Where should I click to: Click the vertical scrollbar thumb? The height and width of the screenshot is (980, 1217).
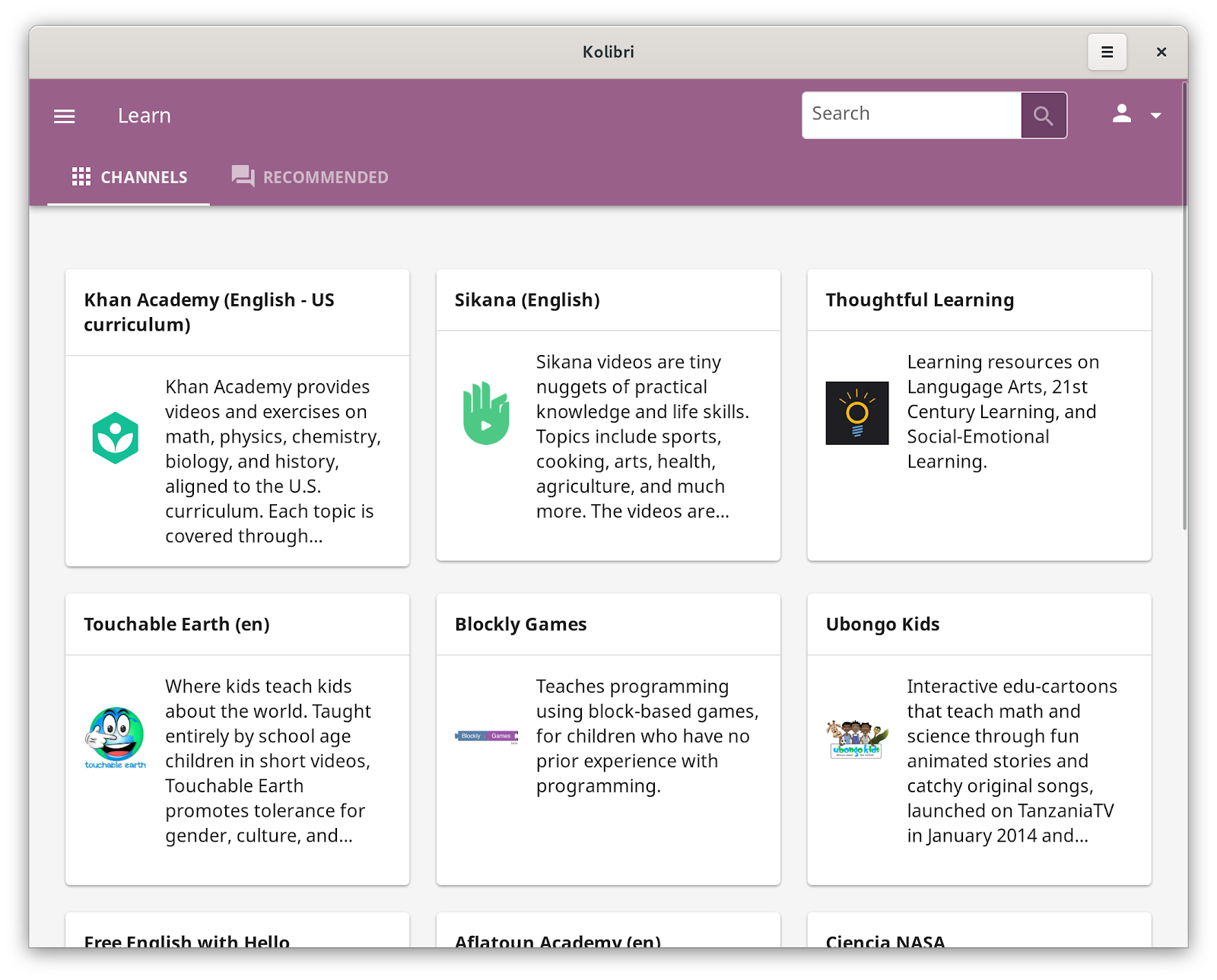1184,306
